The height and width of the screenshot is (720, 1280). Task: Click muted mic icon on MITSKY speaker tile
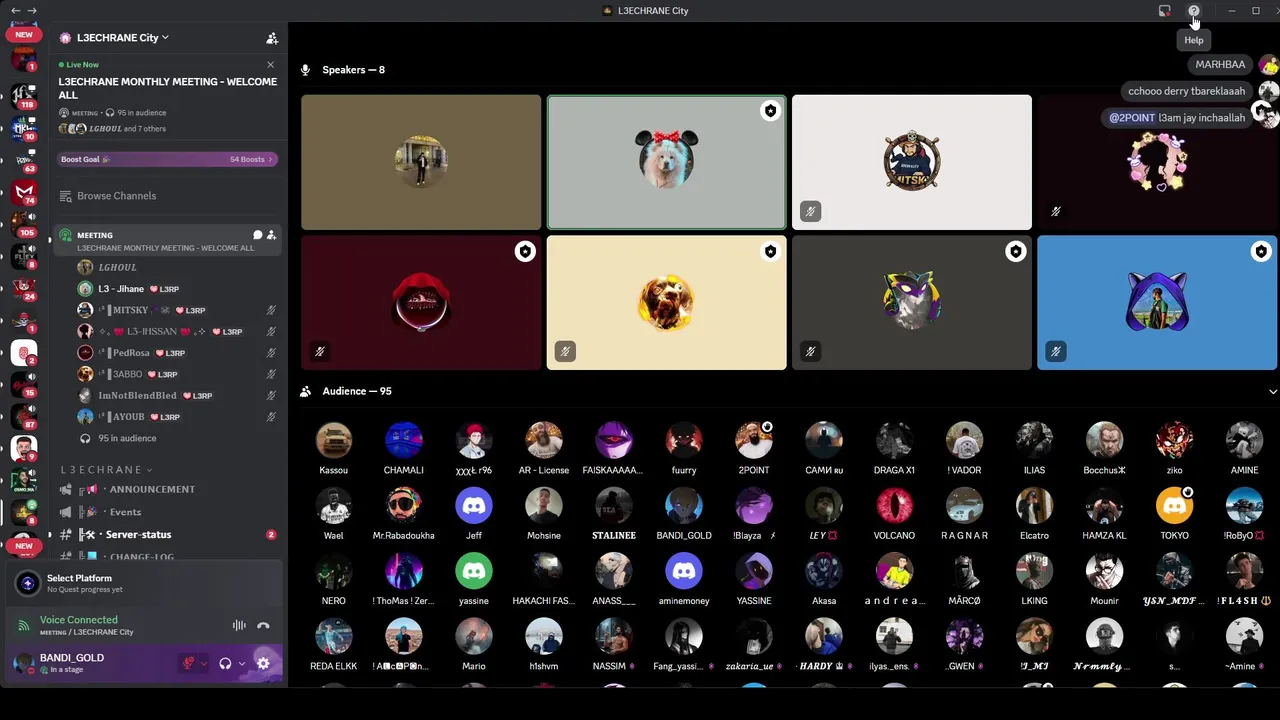810,211
